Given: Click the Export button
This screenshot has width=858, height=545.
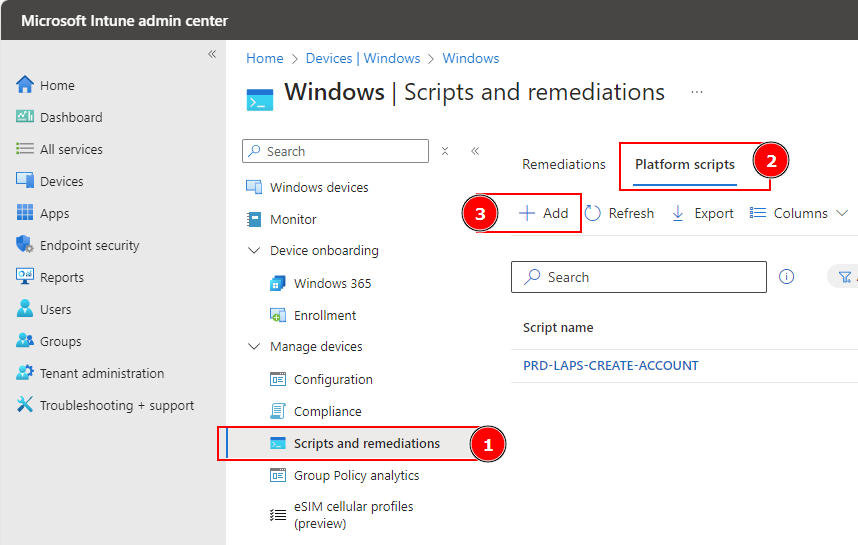Looking at the screenshot, I should click(703, 213).
